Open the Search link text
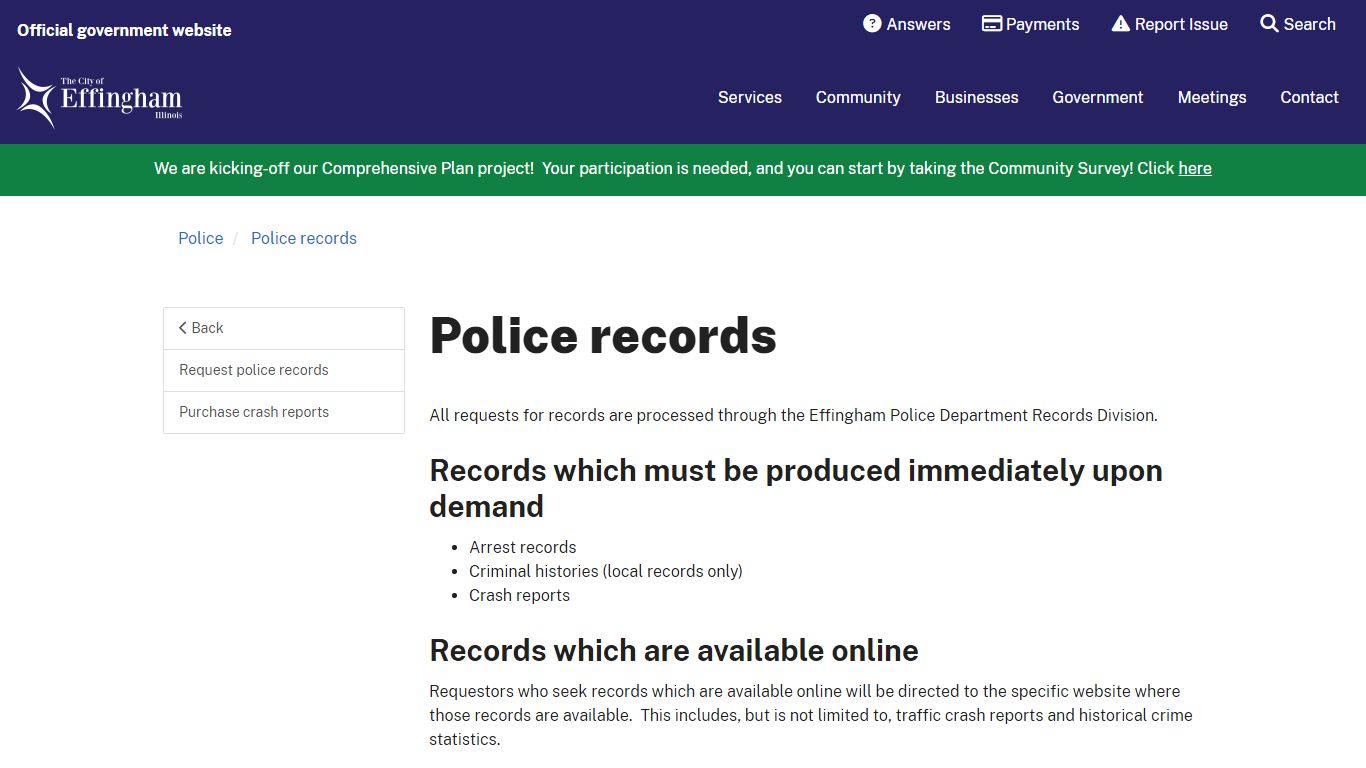 [x=1310, y=24]
